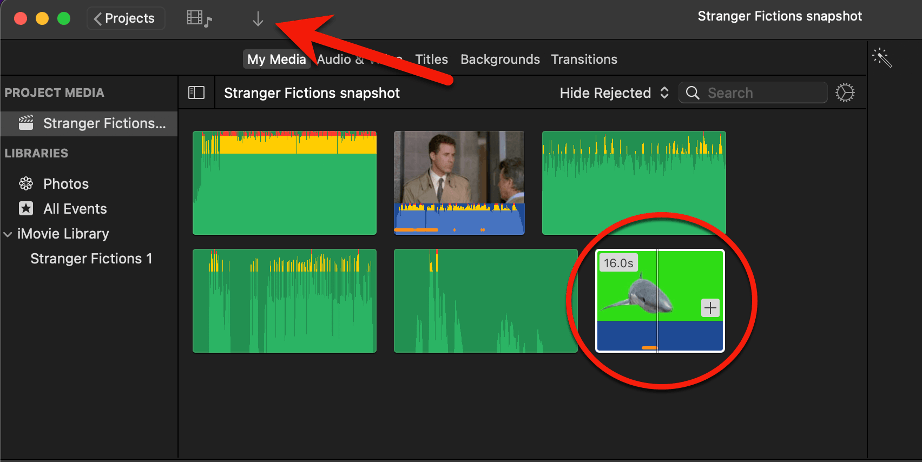The height and width of the screenshot is (462, 922).
Task: Select the green waveform clip in top row right
Action: pos(634,183)
